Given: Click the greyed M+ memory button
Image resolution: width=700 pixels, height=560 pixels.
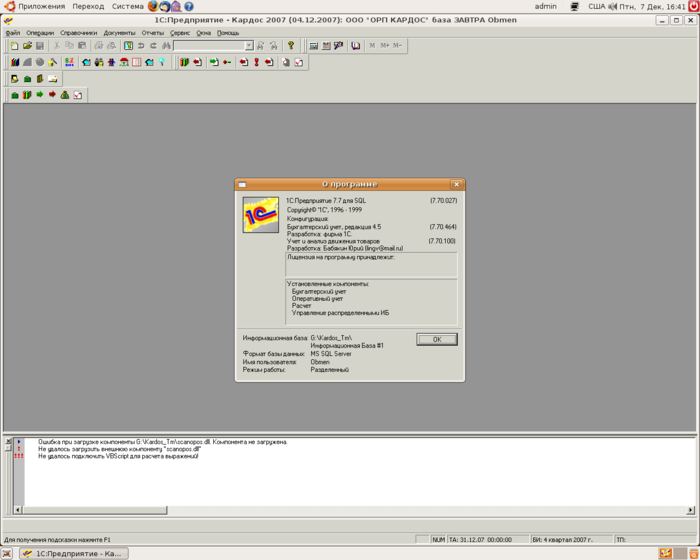Looking at the screenshot, I should point(385,46).
